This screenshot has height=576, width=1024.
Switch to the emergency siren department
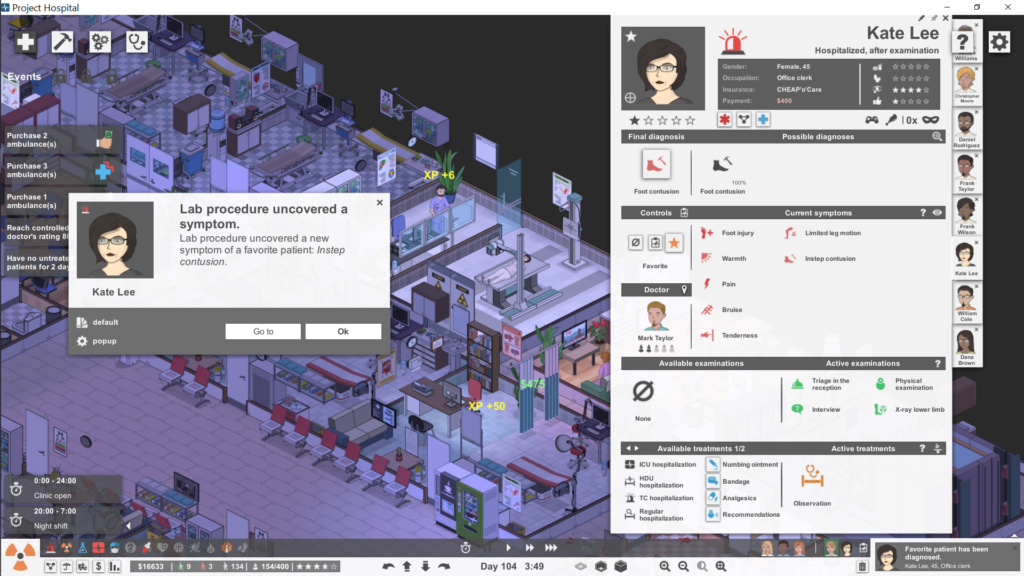[51, 548]
